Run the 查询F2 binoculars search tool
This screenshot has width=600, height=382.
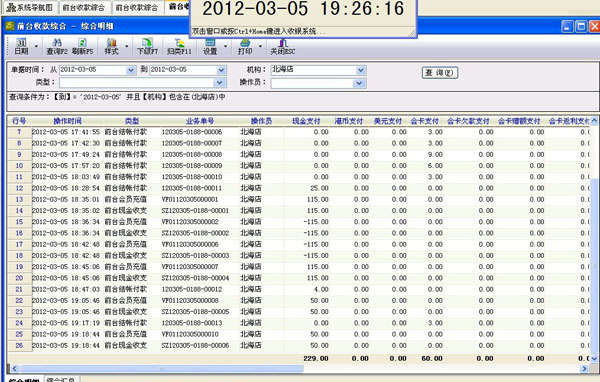(57, 46)
